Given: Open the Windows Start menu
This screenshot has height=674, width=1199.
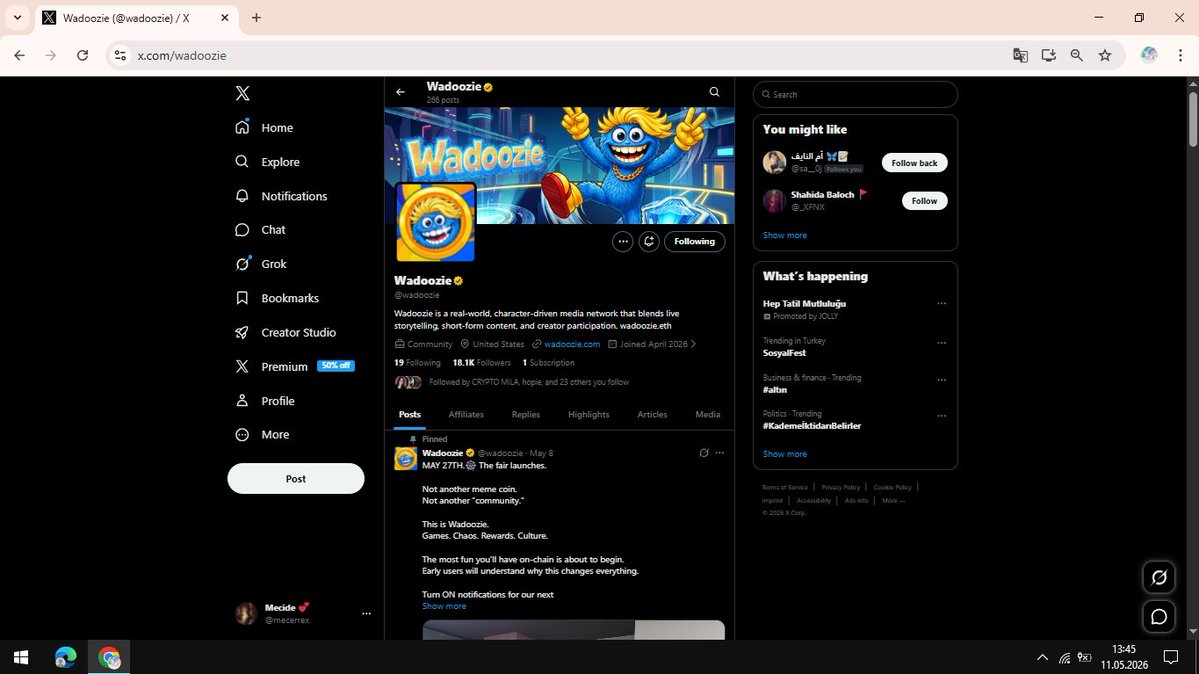Looking at the screenshot, I should point(21,657).
